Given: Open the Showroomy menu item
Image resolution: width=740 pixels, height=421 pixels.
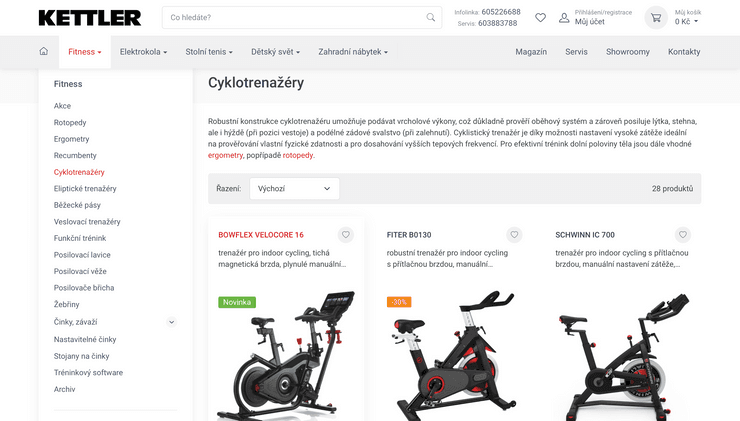Looking at the screenshot, I should click(627, 52).
